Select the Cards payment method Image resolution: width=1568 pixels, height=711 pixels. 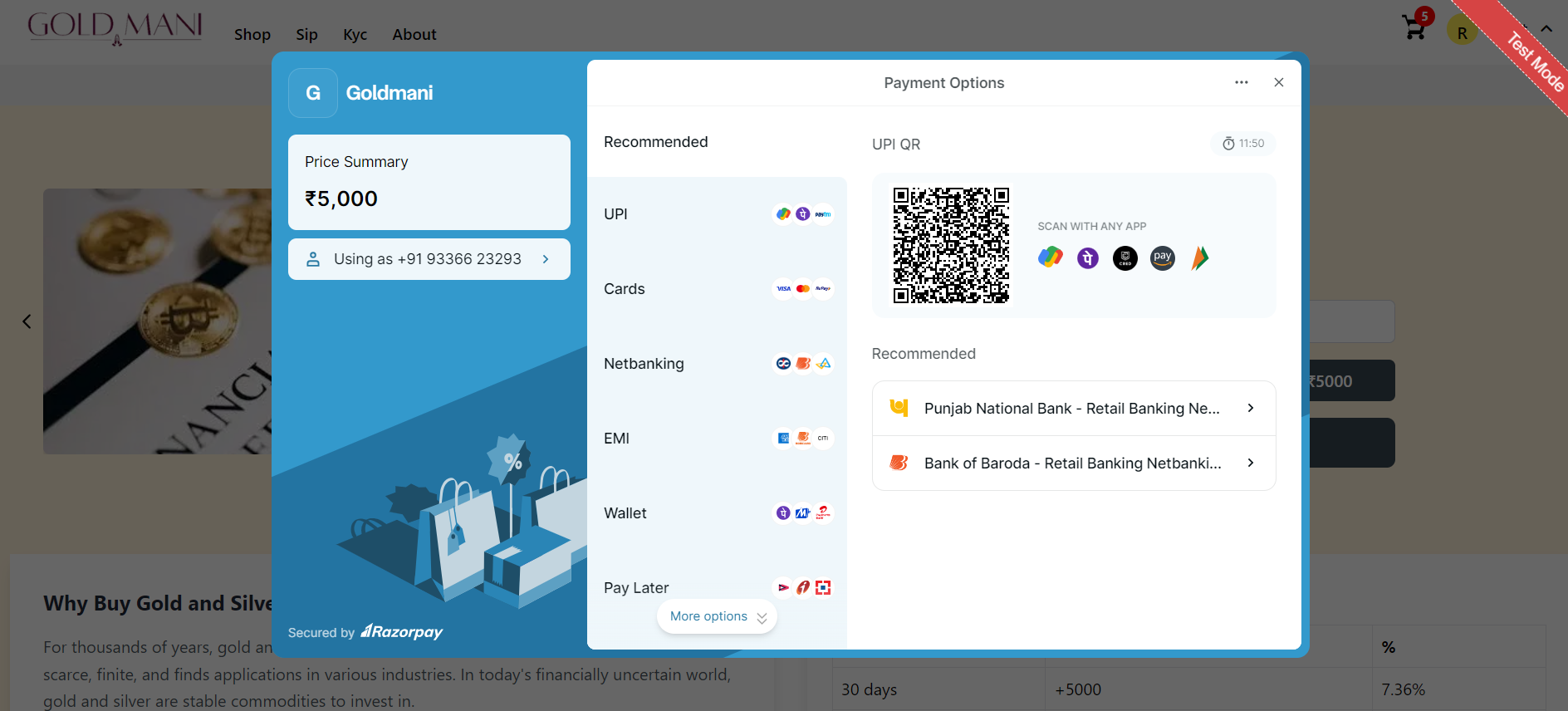[718, 289]
